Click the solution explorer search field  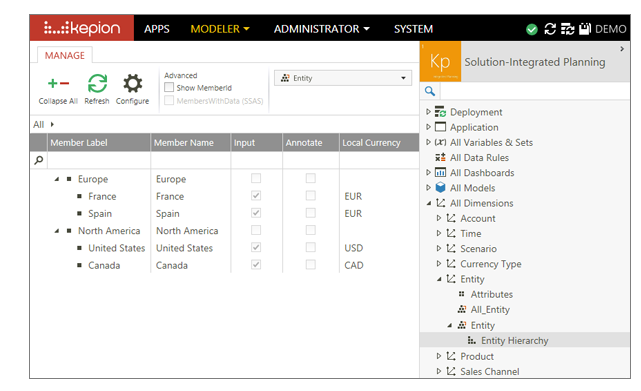(x=535, y=91)
